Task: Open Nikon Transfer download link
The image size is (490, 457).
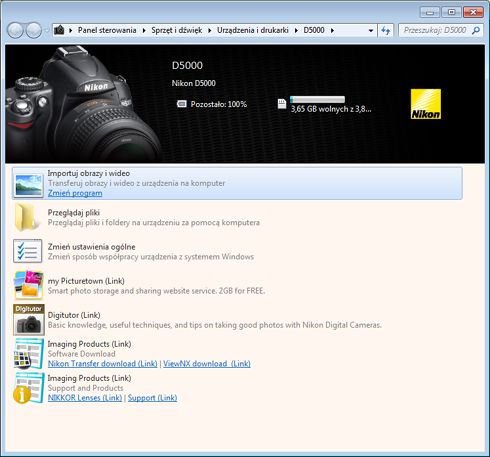Action: (102, 364)
